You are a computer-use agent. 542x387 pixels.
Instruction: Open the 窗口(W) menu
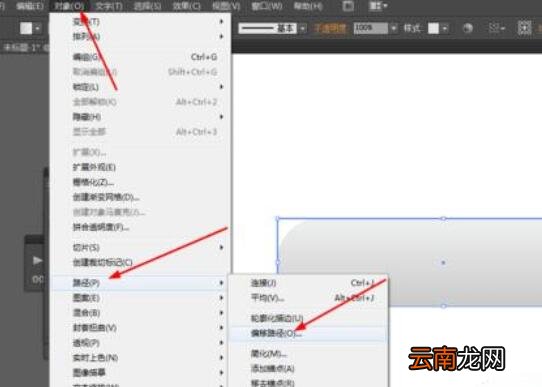tap(267, 6)
